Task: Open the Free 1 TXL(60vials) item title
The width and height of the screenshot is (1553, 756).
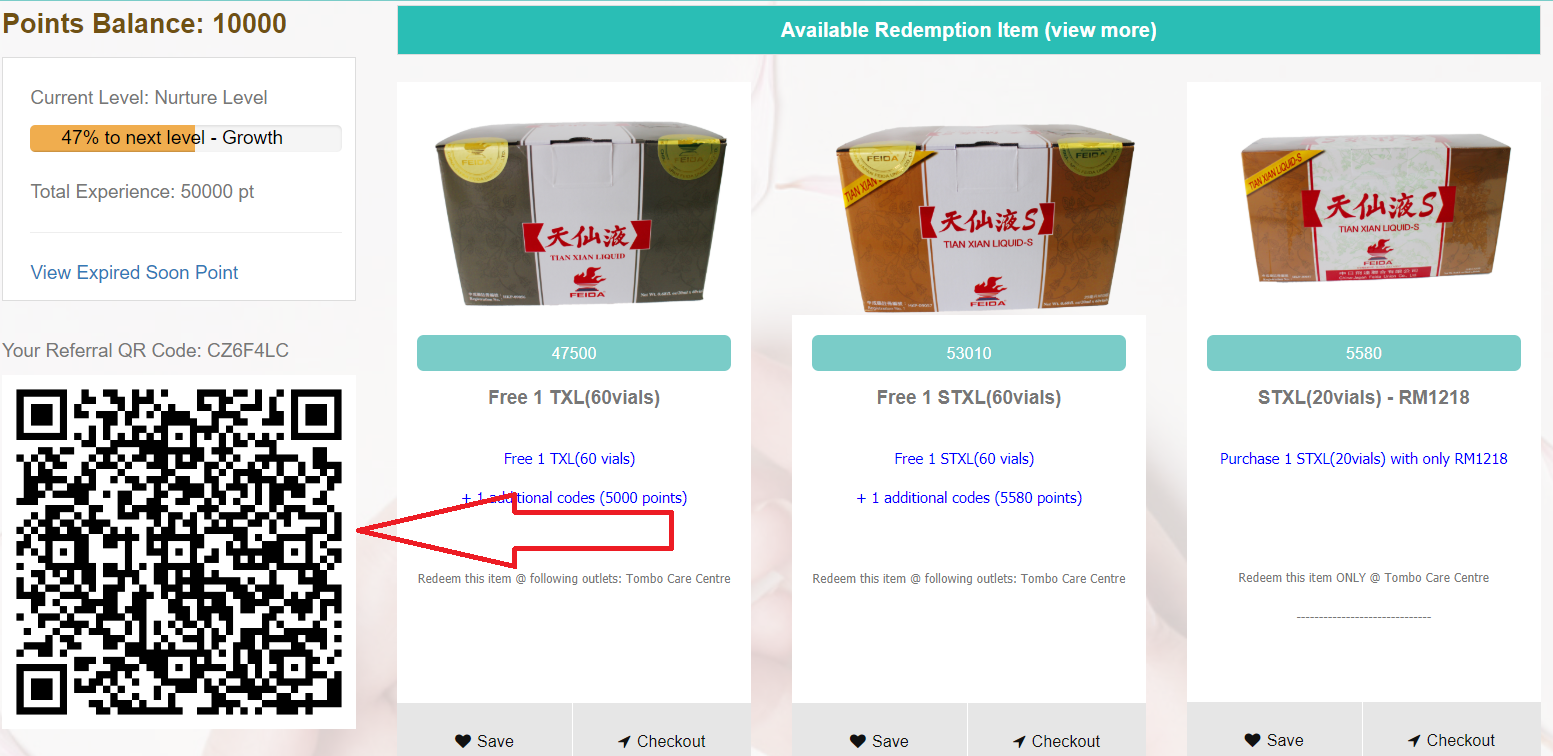Action: tap(574, 397)
